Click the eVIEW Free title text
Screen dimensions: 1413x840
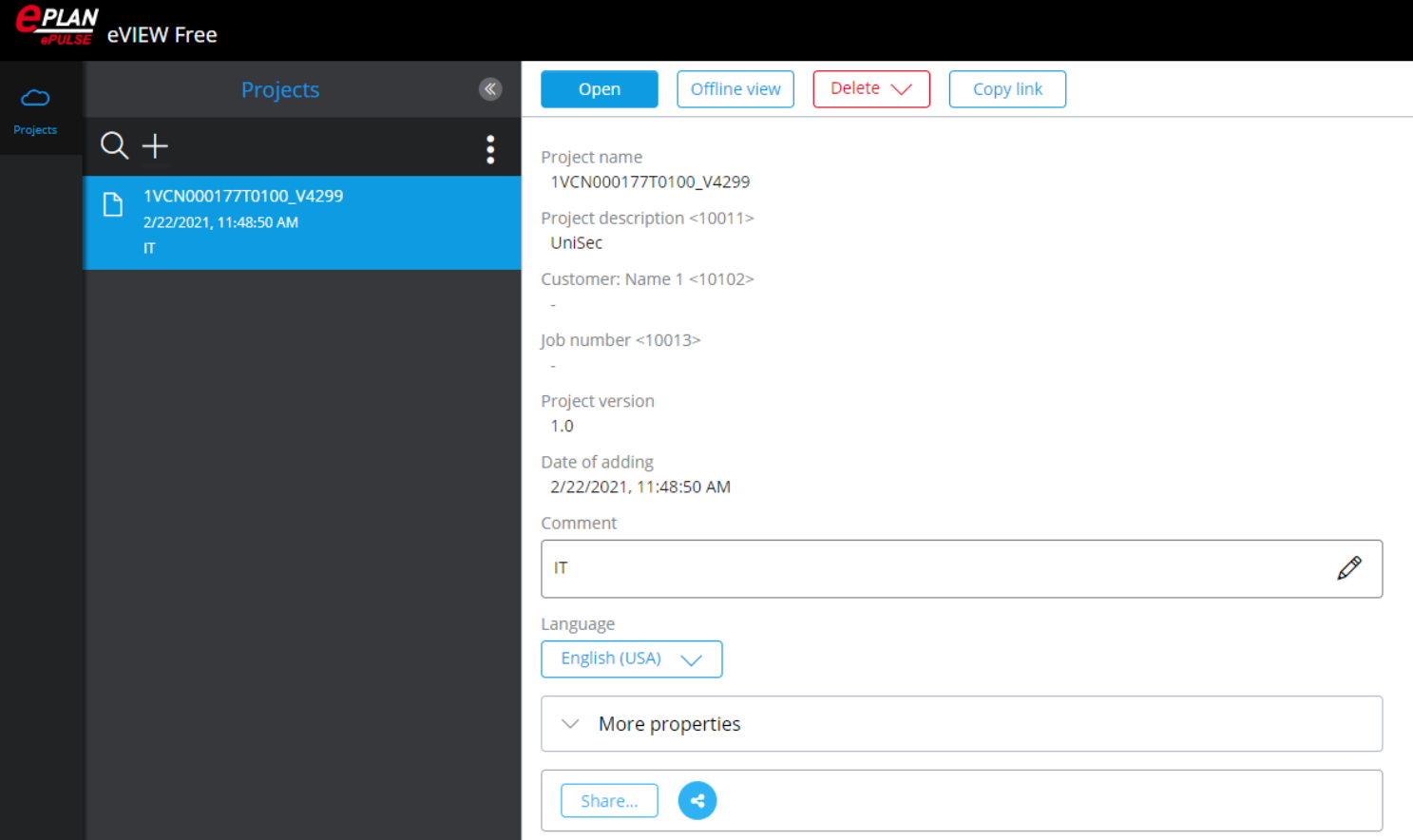(x=162, y=35)
